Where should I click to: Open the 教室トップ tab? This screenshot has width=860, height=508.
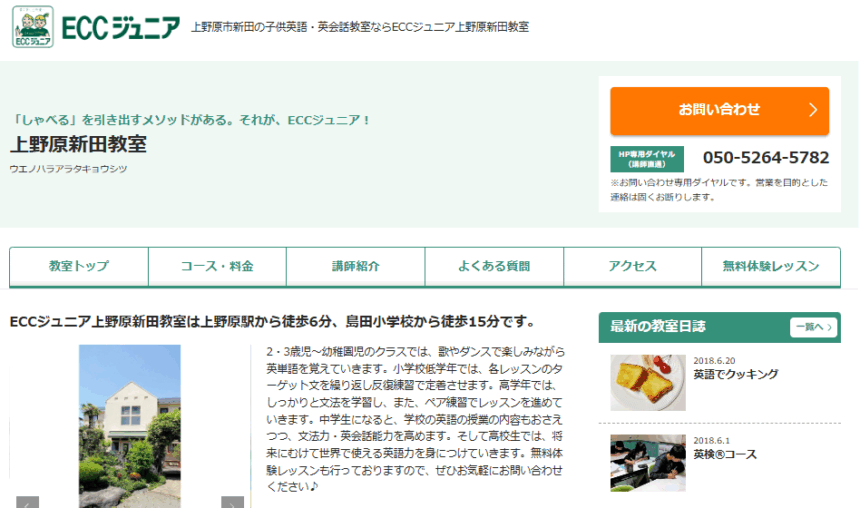79,267
